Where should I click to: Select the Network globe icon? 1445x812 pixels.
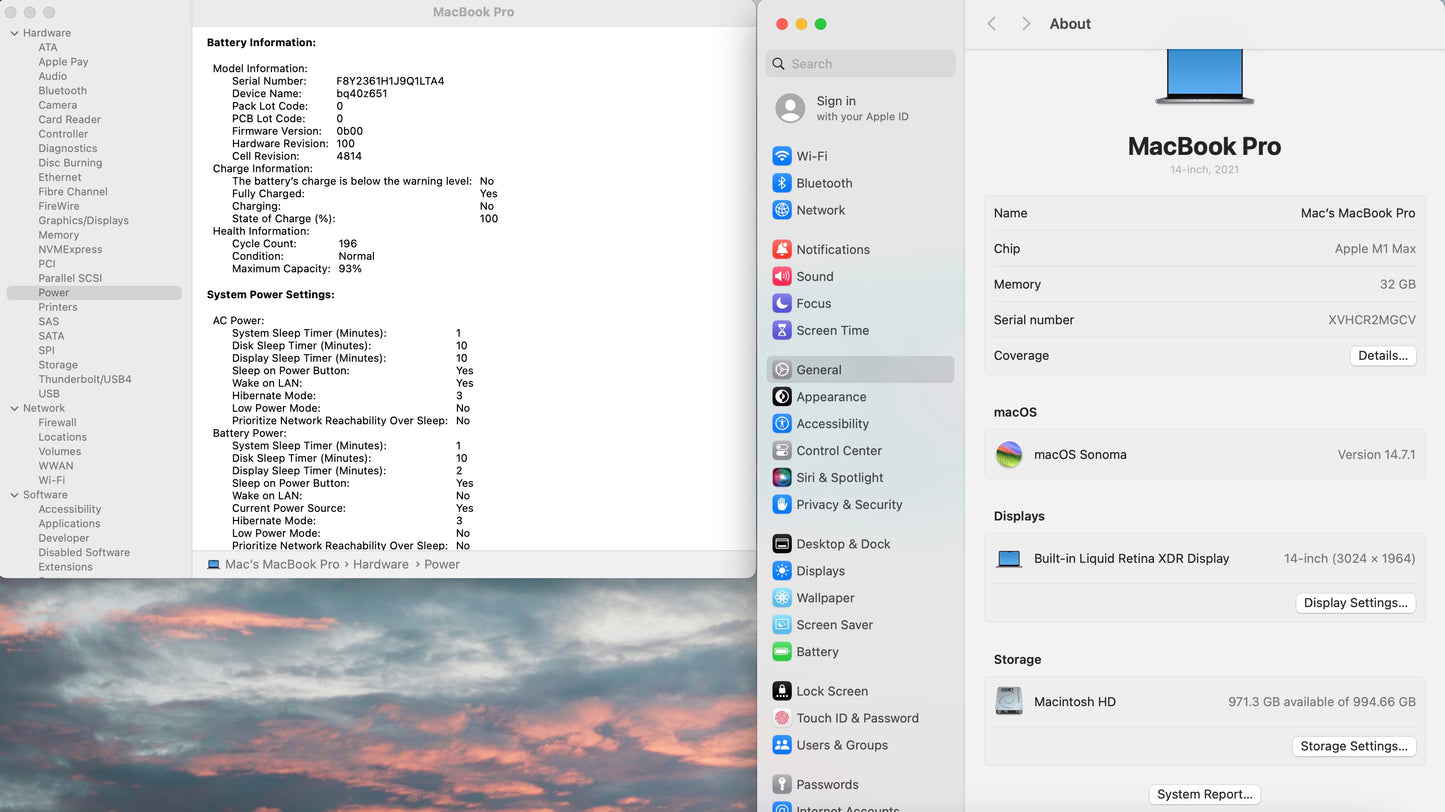[782, 210]
